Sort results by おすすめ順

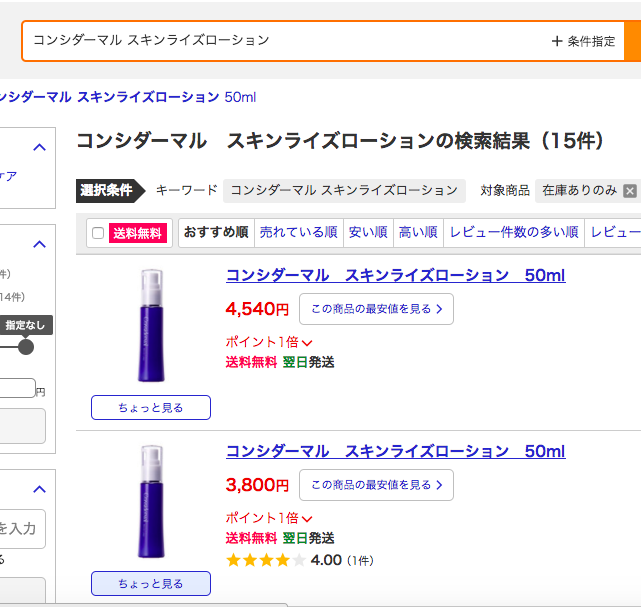[x=216, y=233]
